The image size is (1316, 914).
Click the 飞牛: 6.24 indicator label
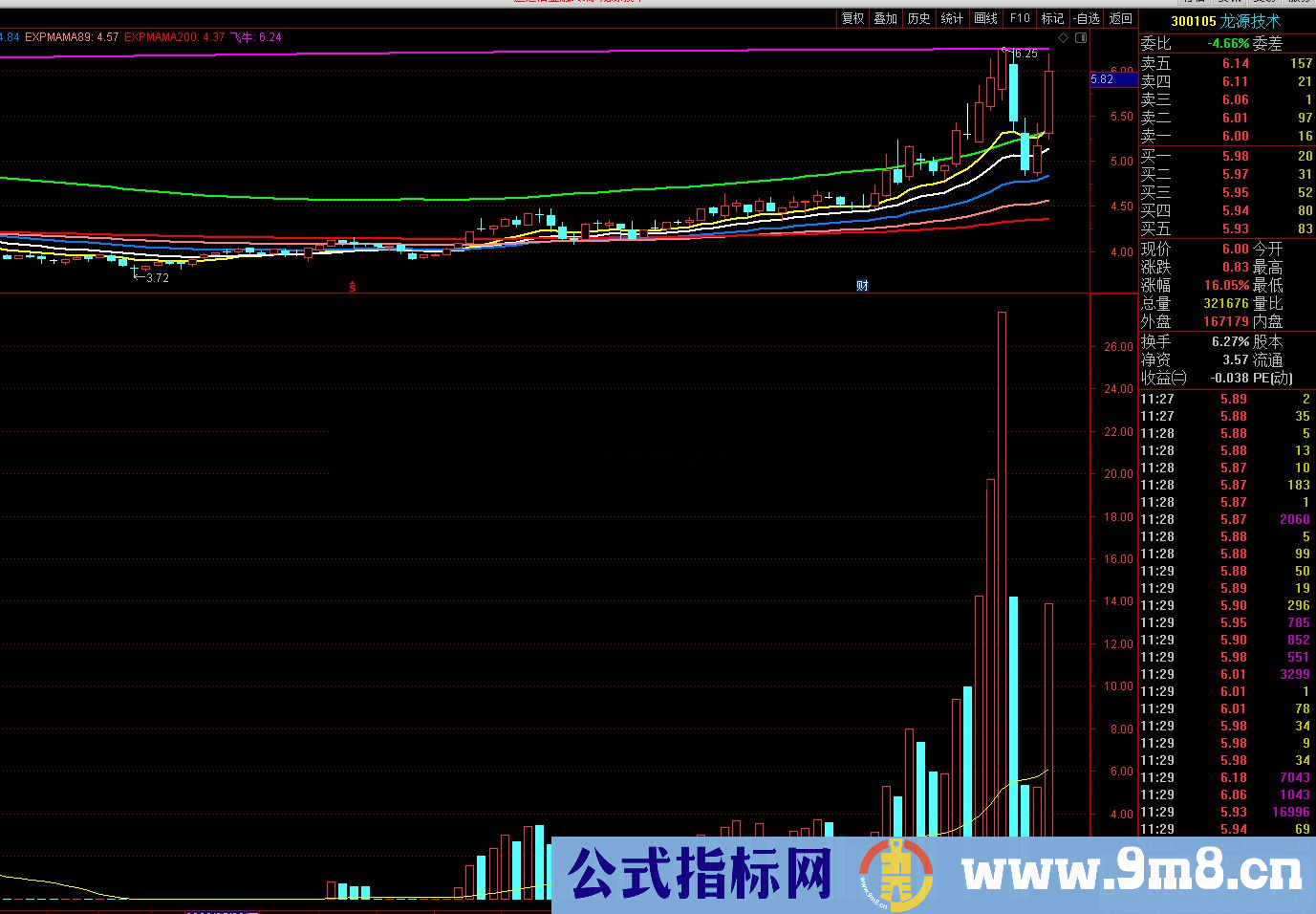click(x=256, y=37)
